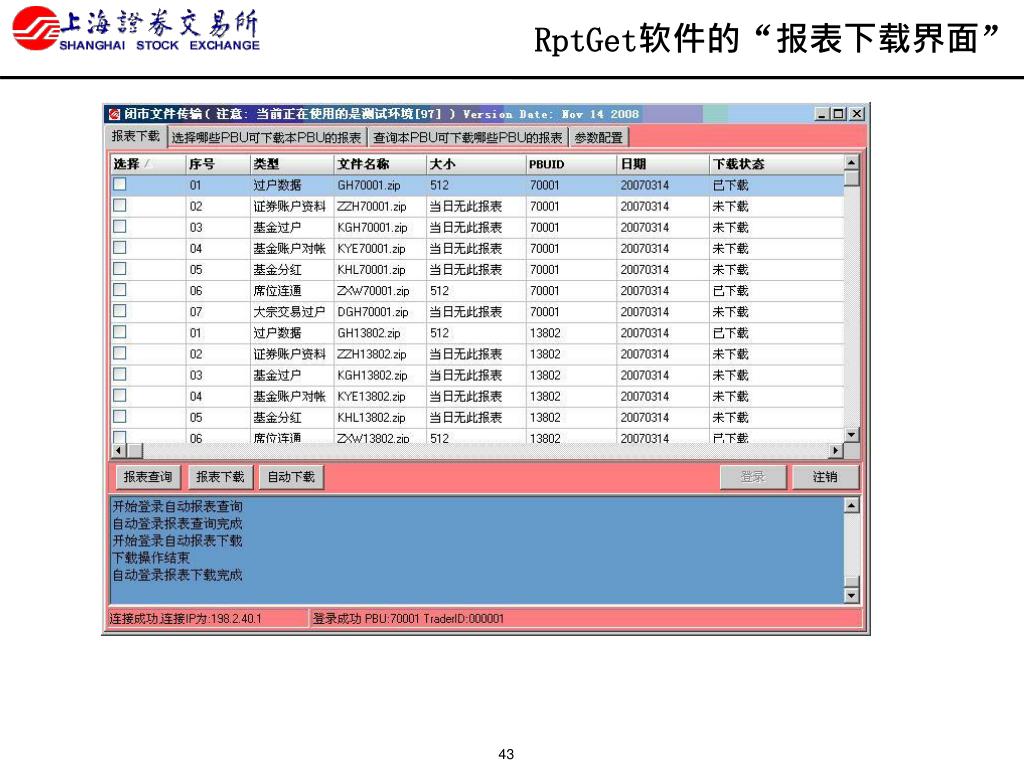Viewport: 1024px width, 768px height.
Task: Click 当日无此报表 in KGH13802.zip row
Action: pos(466,376)
